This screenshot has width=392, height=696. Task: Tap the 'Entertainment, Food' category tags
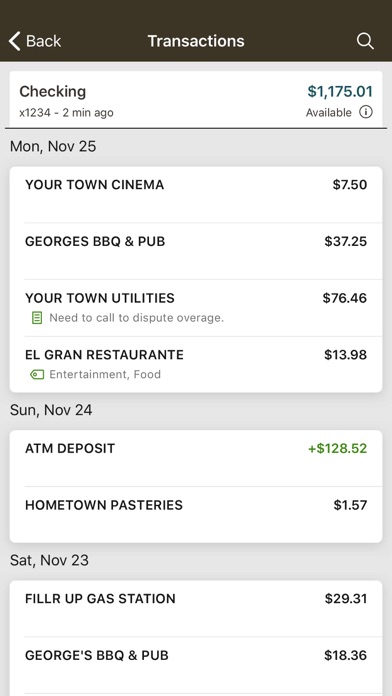(x=105, y=375)
